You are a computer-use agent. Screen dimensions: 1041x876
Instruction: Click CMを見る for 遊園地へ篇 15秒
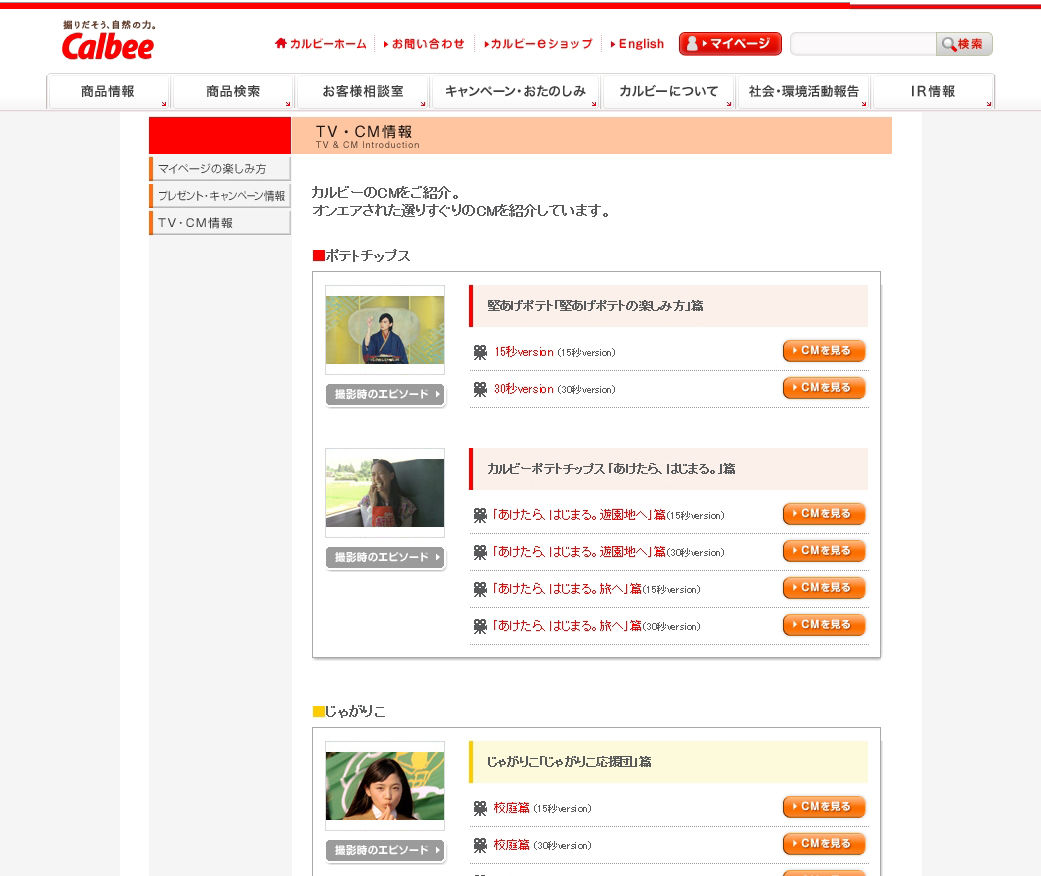tap(824, 514)
